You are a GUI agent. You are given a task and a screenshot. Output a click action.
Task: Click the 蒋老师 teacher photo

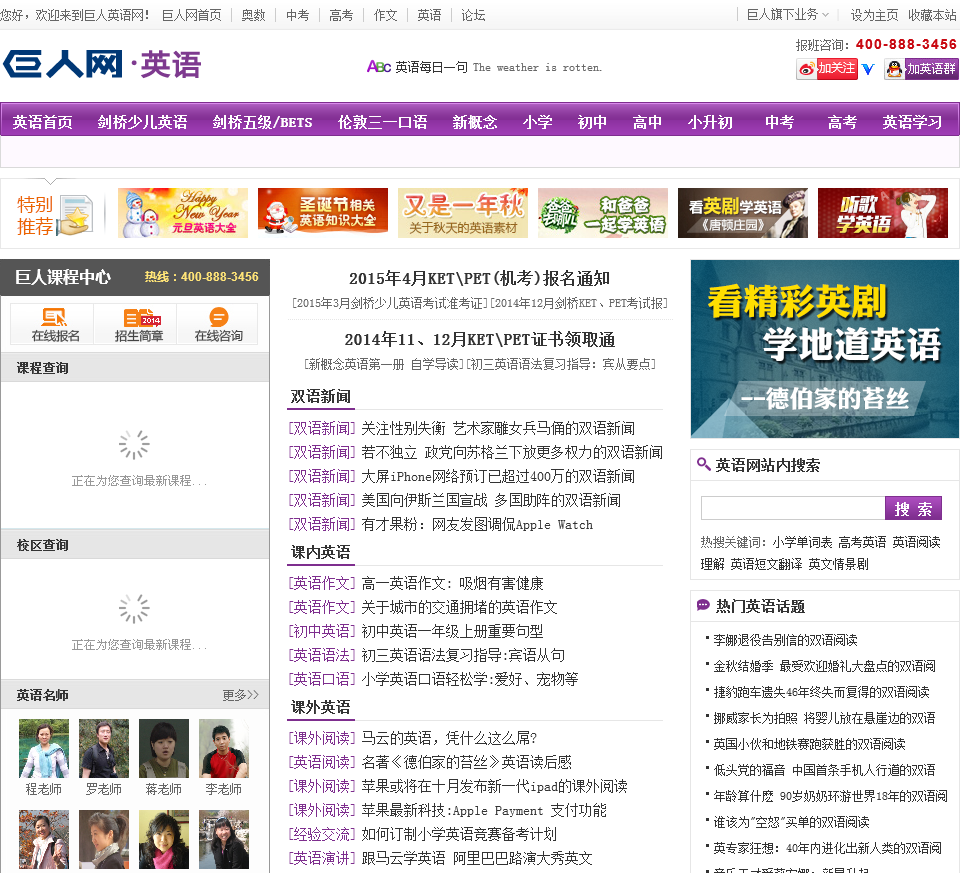click(x=163, y=748)
